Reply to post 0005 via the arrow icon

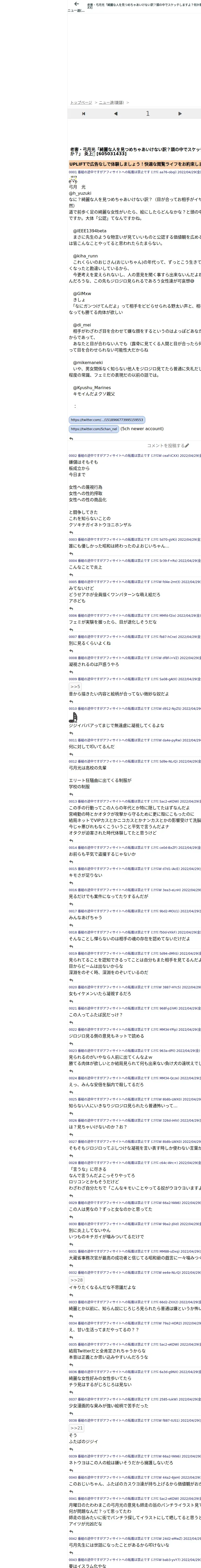point(71,609)
